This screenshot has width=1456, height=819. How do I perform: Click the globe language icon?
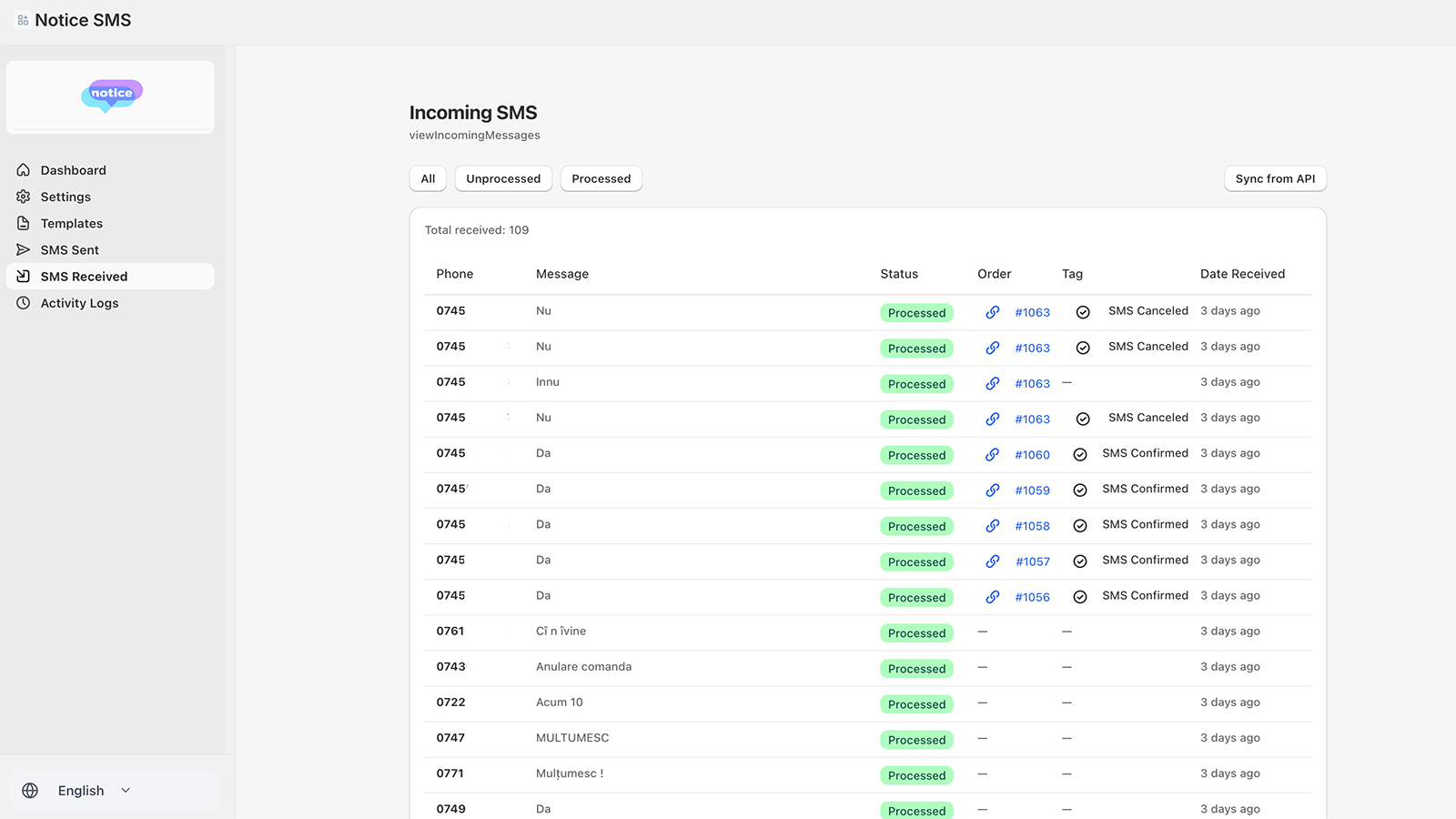pos(30,791)
